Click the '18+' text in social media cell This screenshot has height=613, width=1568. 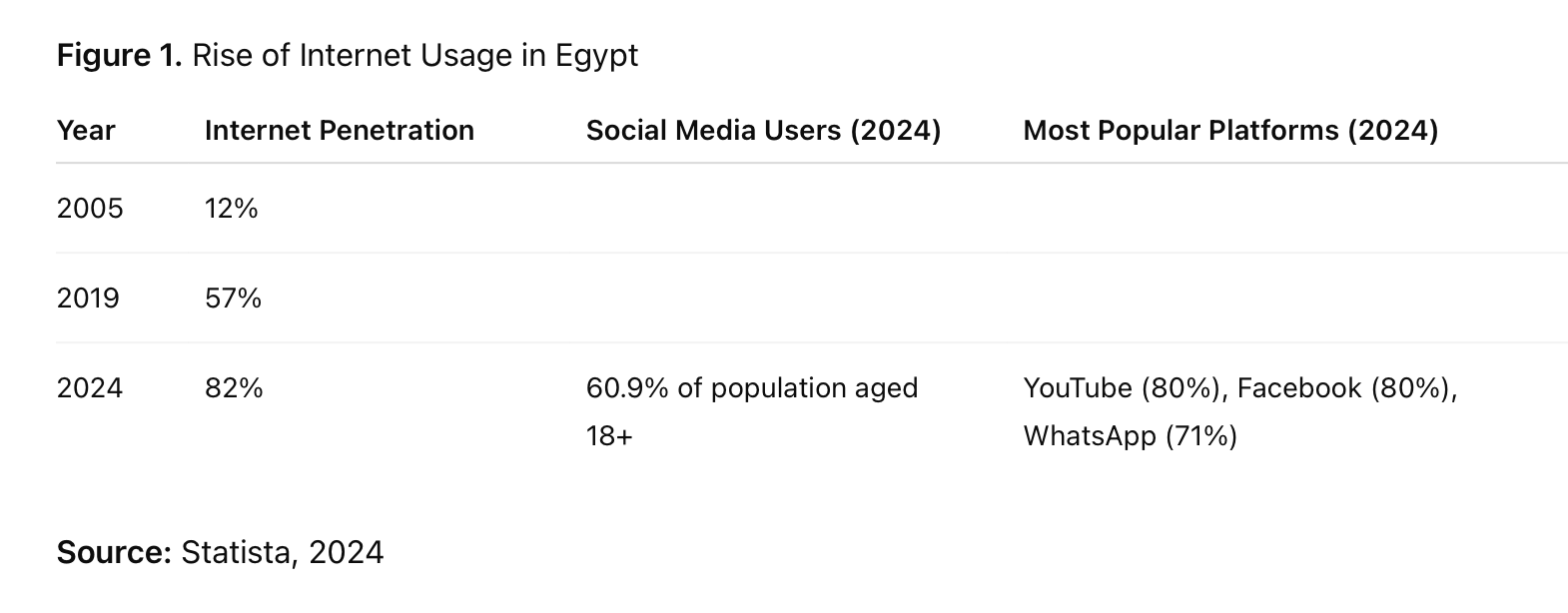coord(609,436)
